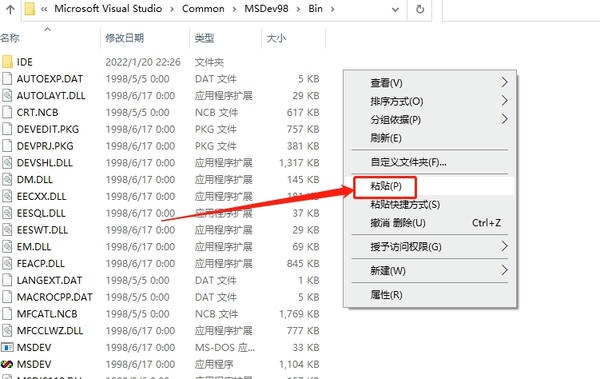Click size value 1,769 KB
This screenshot has height=379, width=600.
299,314
